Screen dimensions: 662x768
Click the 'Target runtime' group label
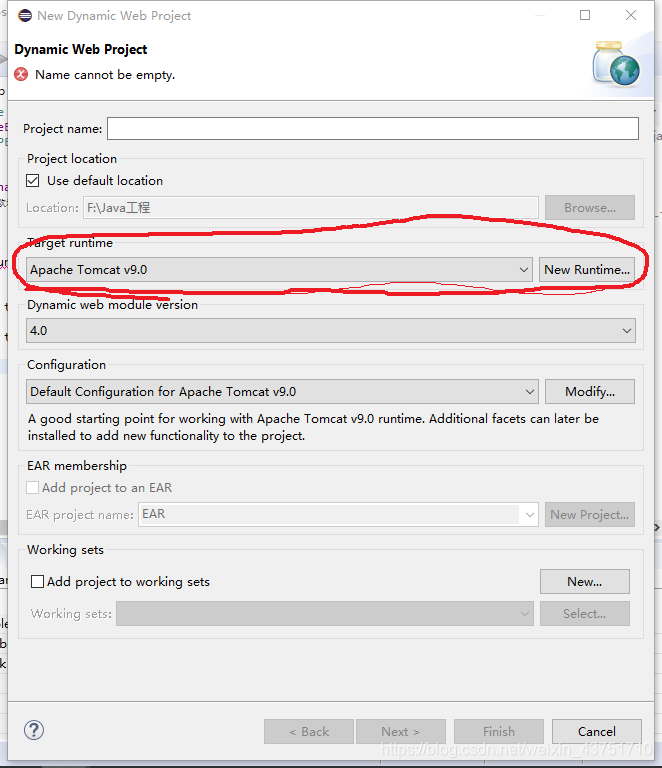pyautogui.click(x=70, y=243)
